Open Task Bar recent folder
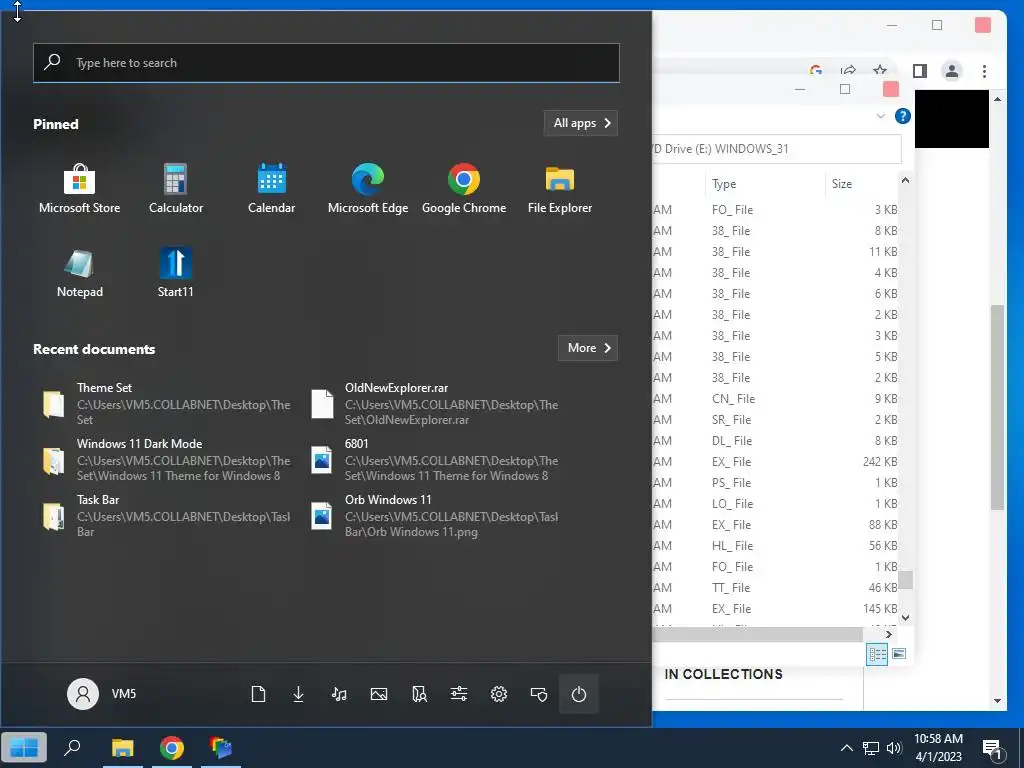Screen dimensions: 1024x768 (167, 516)
